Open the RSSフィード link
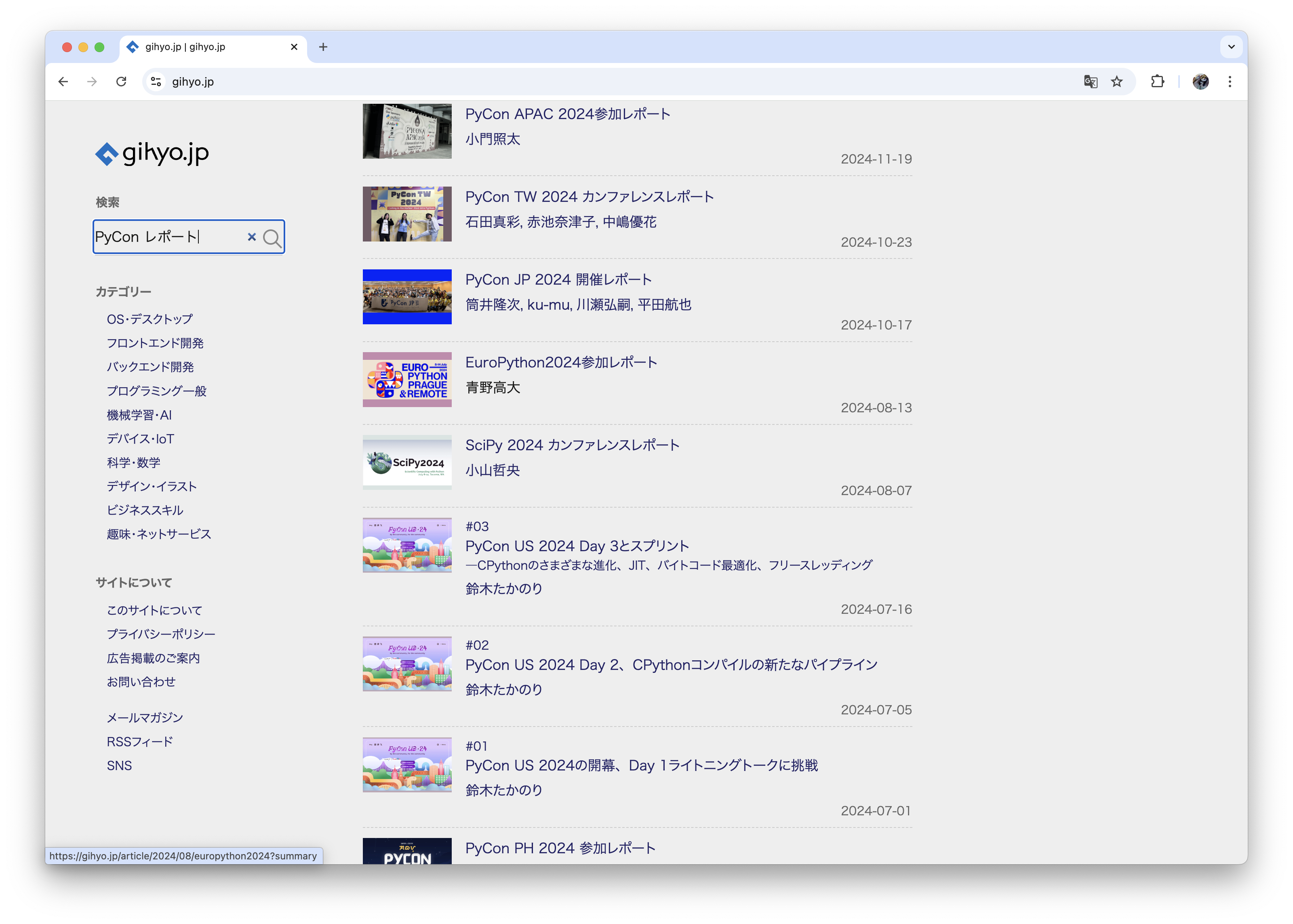1293x924 pixels. pyautogui.click(x=139, y=741)
